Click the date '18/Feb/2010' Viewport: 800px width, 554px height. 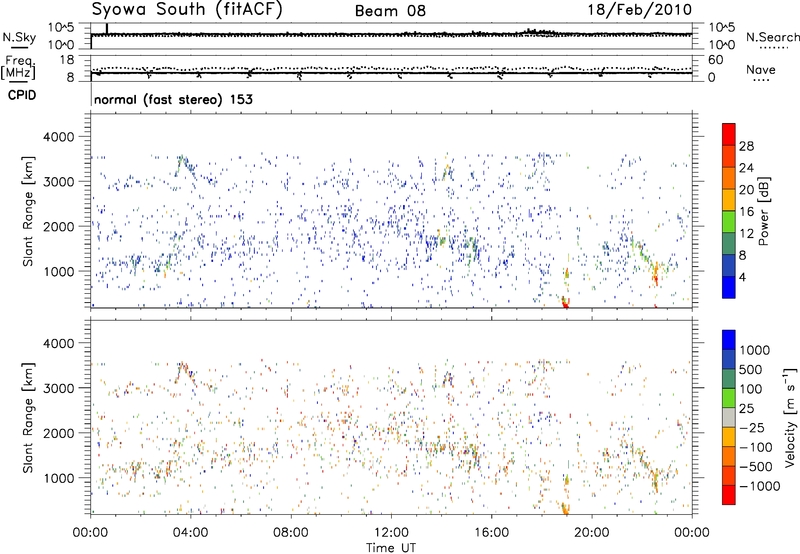click(640, 10)
